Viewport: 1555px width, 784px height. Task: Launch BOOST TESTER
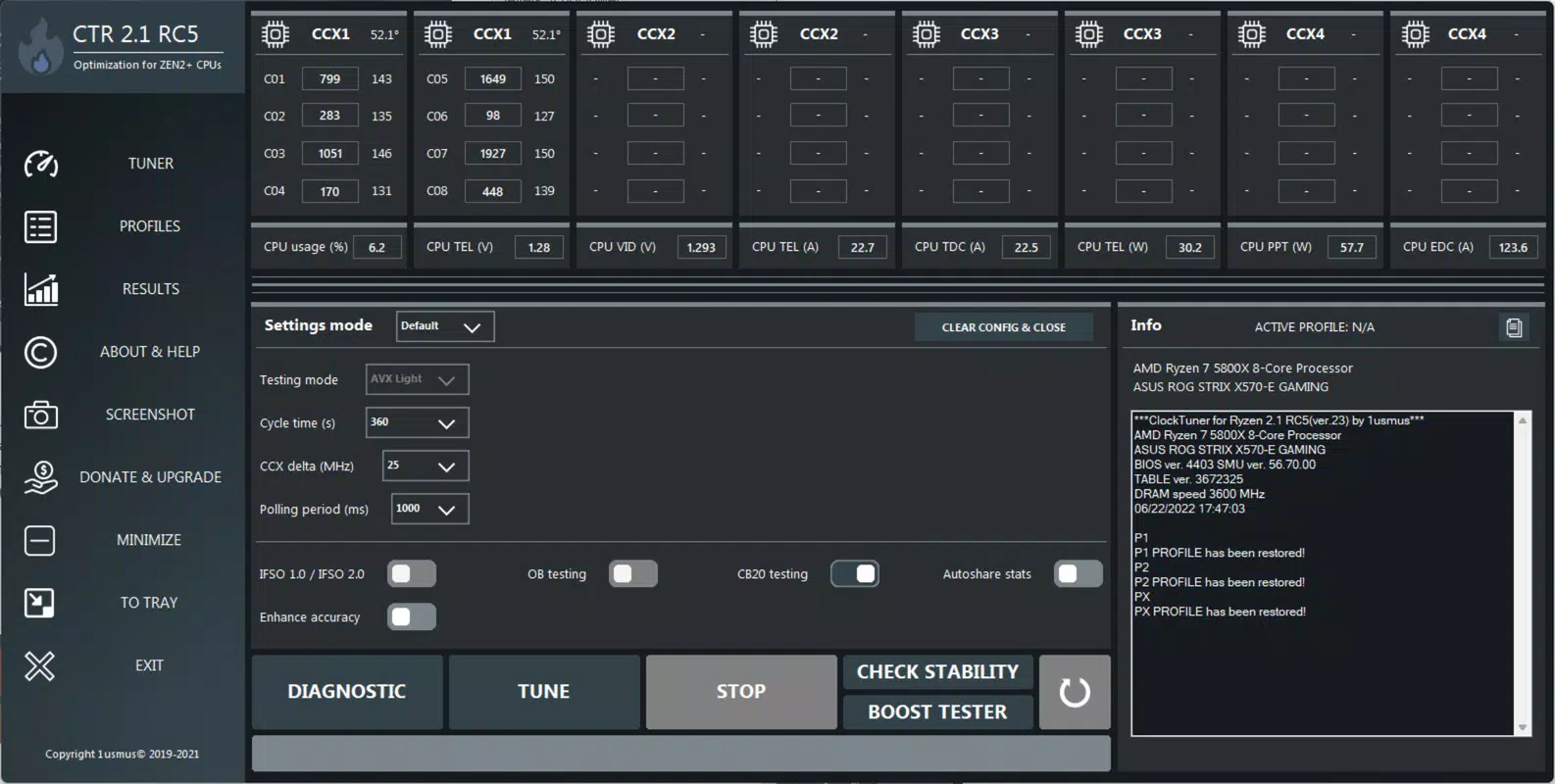tap(937, 712)
